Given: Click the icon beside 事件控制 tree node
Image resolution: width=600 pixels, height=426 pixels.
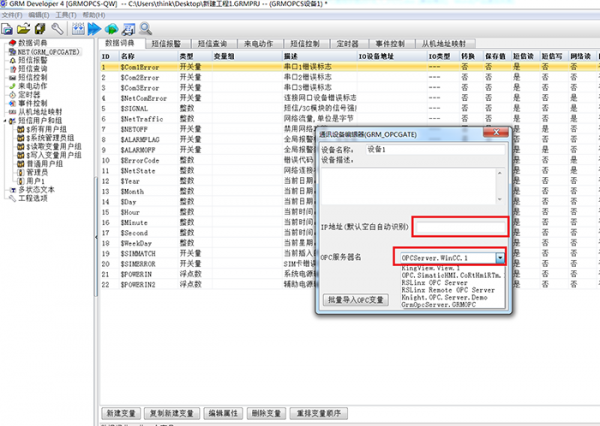Looking at the screenshot, I should coord(12,103).
